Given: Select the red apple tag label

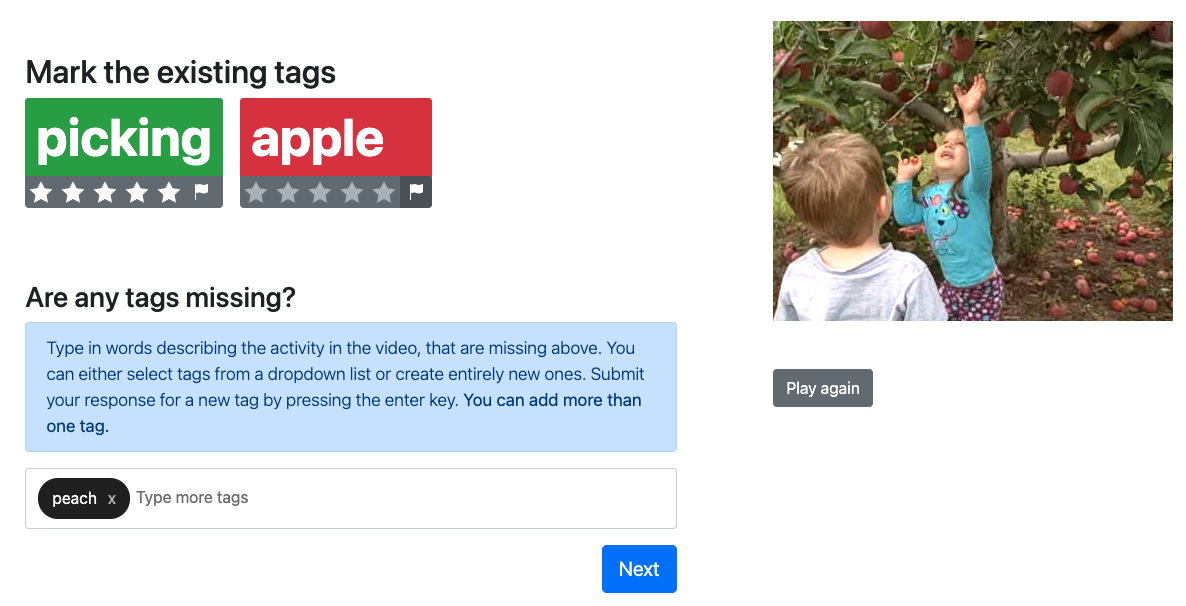Looking at the screenshot, I should tap(336, 138).
